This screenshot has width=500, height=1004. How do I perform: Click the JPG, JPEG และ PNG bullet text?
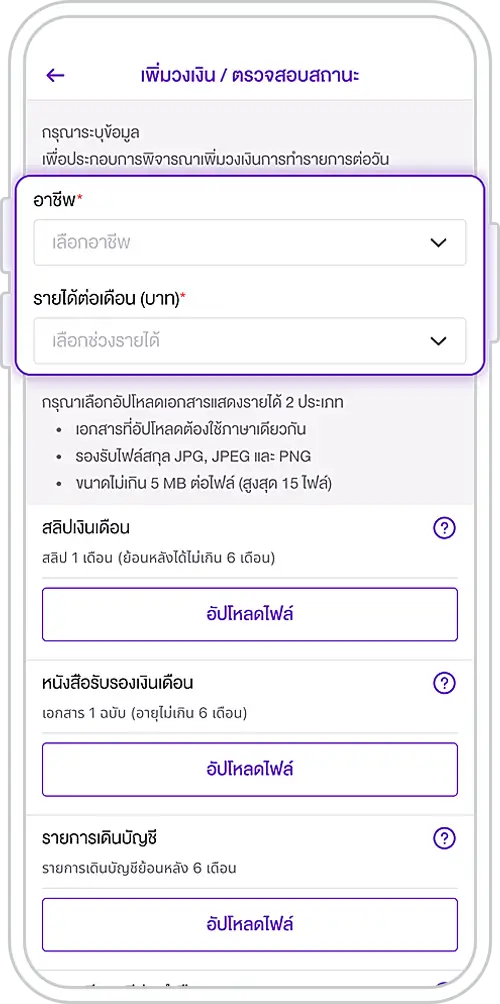(192, 457)
